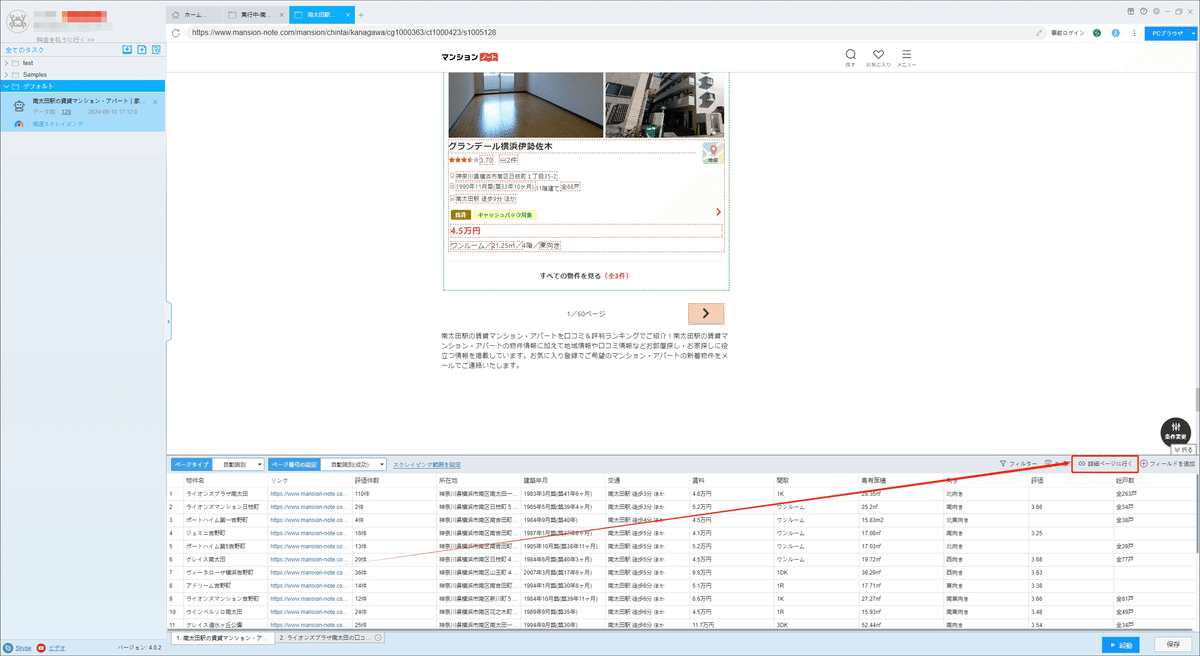This screenshot has height=656, width=1200.
Task: Click the task search icon in sidebar
Action: [156, 49]
